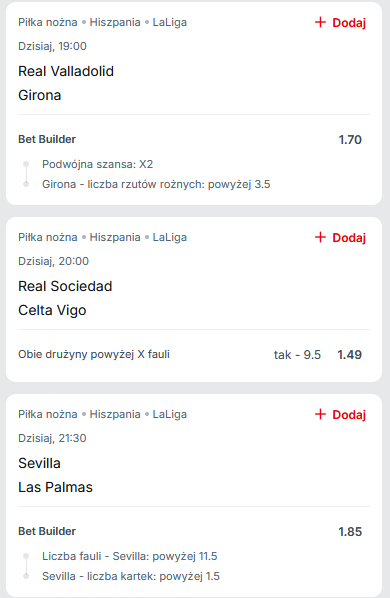
Task: Open the Girona team name
Action: 40,95
